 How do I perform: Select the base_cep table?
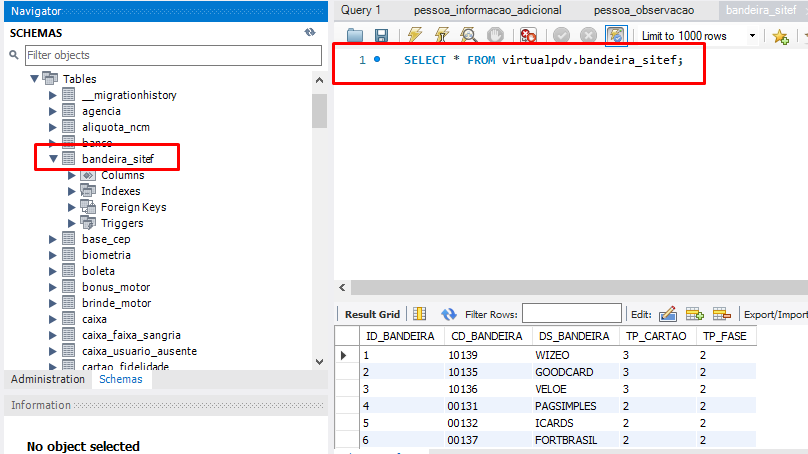point(106,239)
